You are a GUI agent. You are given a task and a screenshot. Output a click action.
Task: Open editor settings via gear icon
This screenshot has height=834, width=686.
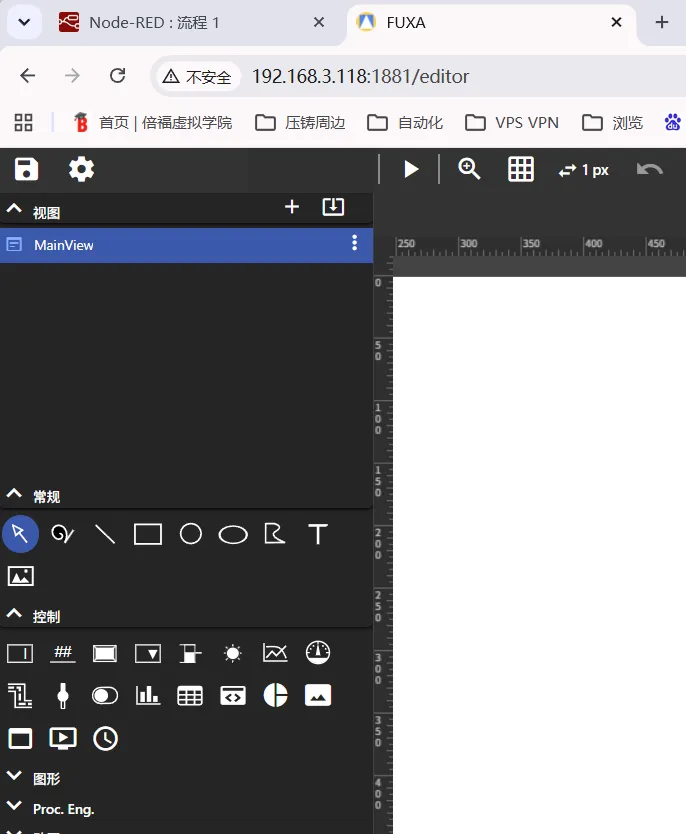[x=81, y=170]
